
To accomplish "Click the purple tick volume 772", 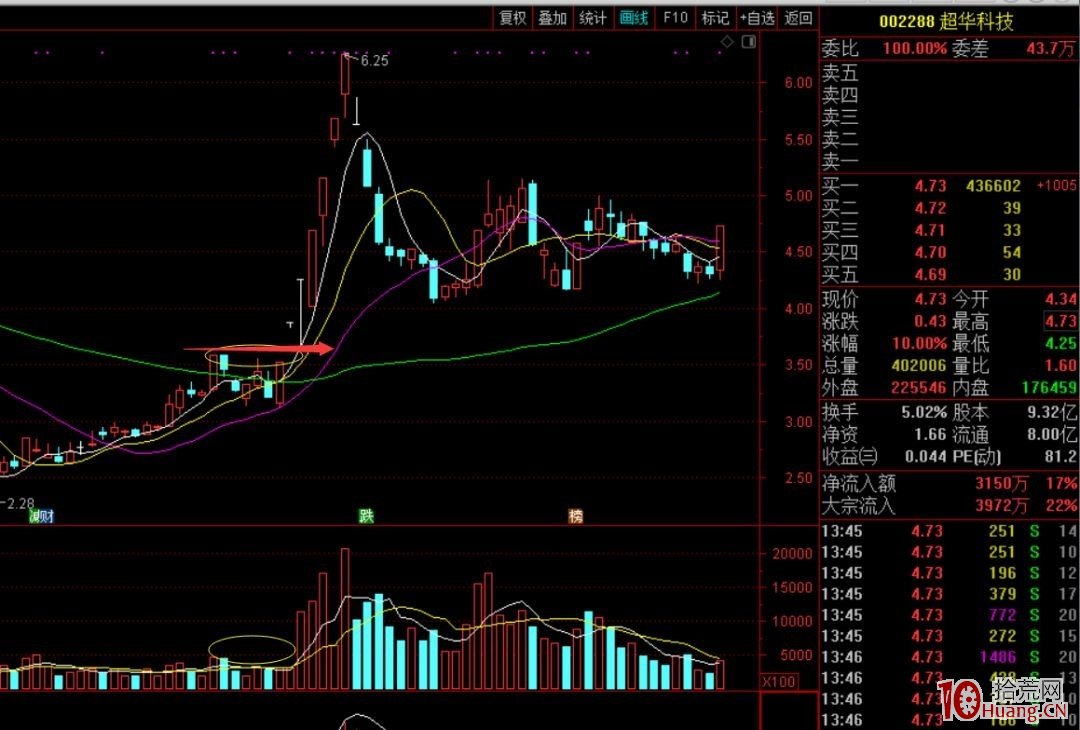I will click(1002, 614).
